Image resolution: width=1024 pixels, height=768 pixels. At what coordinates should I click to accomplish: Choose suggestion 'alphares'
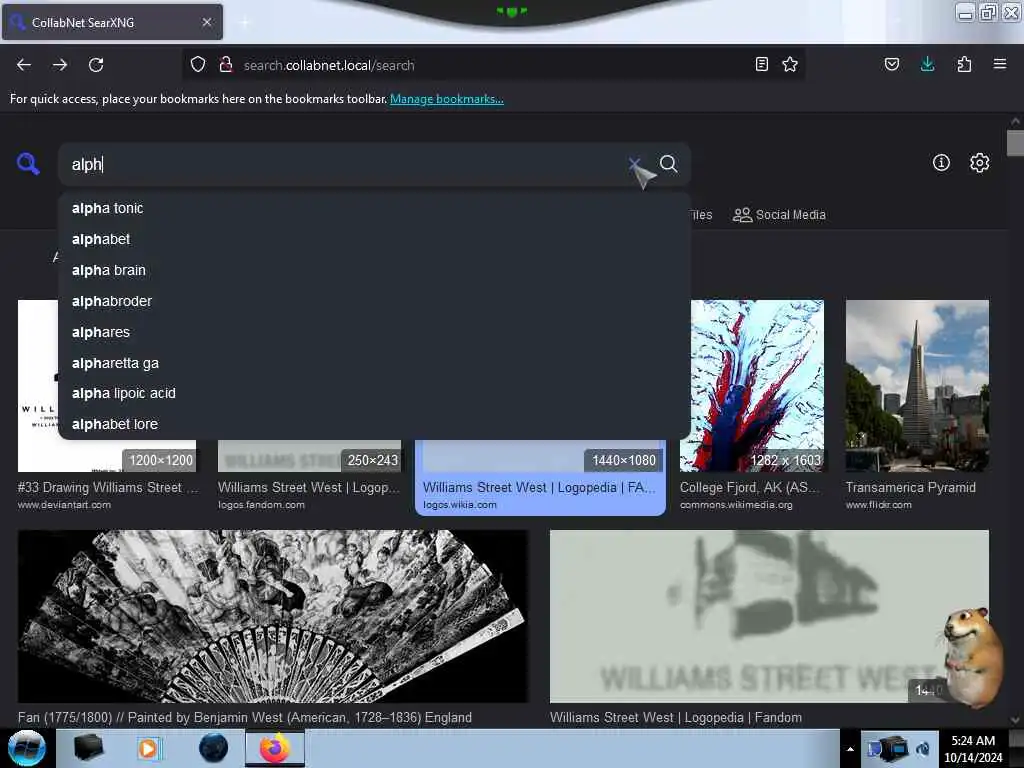[x=374, y=332]
